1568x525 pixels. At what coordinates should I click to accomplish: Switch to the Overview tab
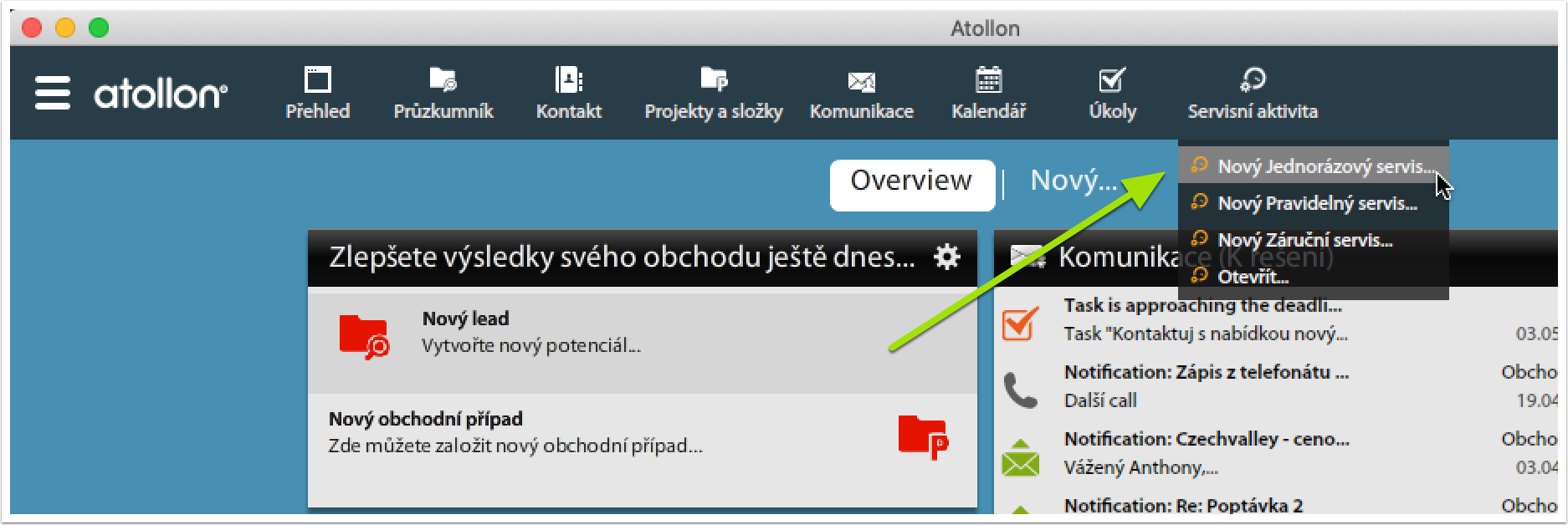[912, 184]
